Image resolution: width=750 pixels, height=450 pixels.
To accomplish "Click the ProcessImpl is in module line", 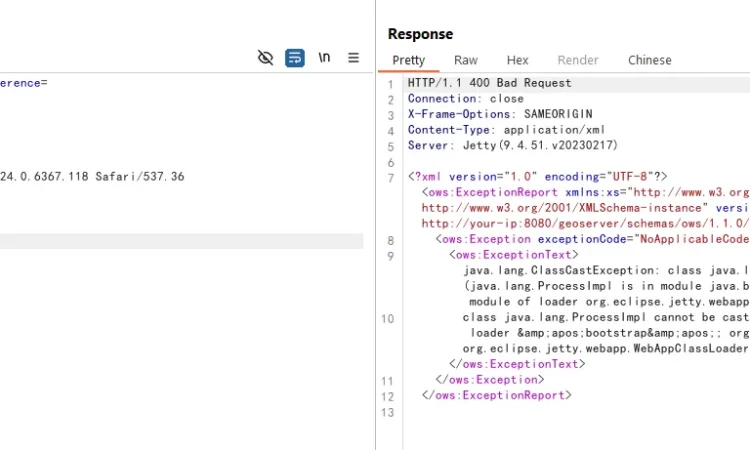I will pyautogui.click(x=606, y=286).
